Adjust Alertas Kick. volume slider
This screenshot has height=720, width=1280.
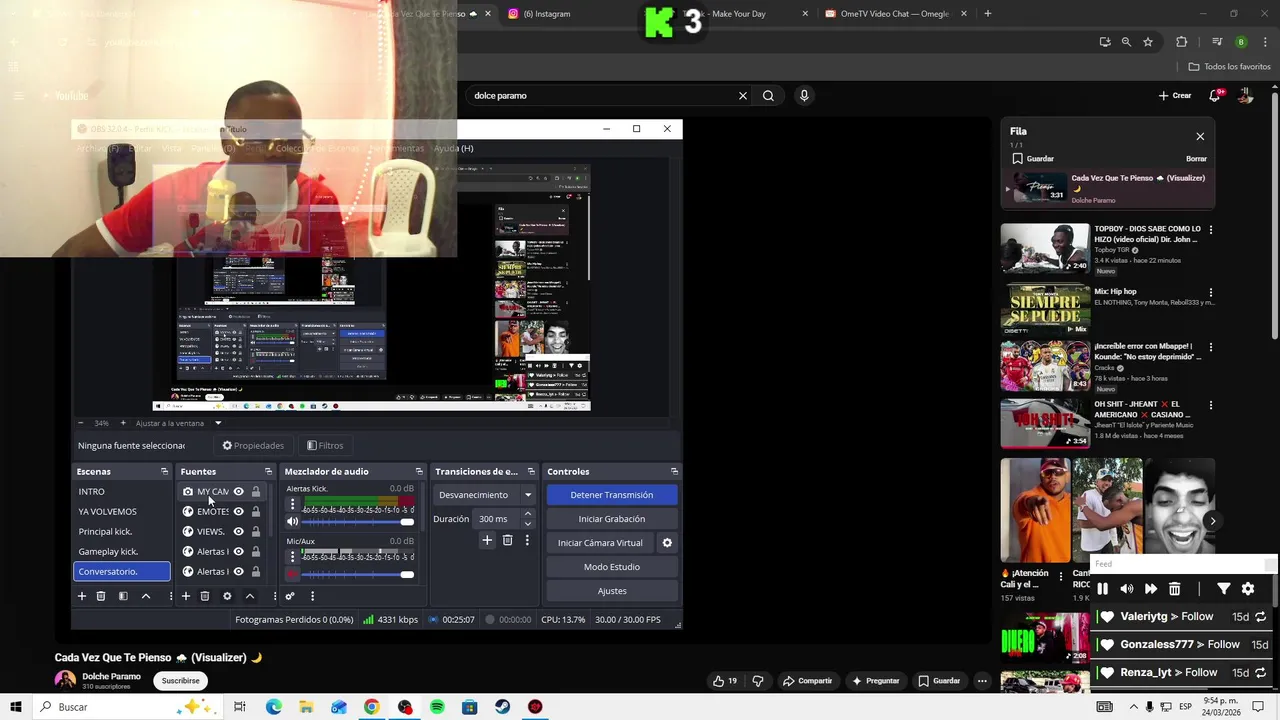[x=358, y=522]
